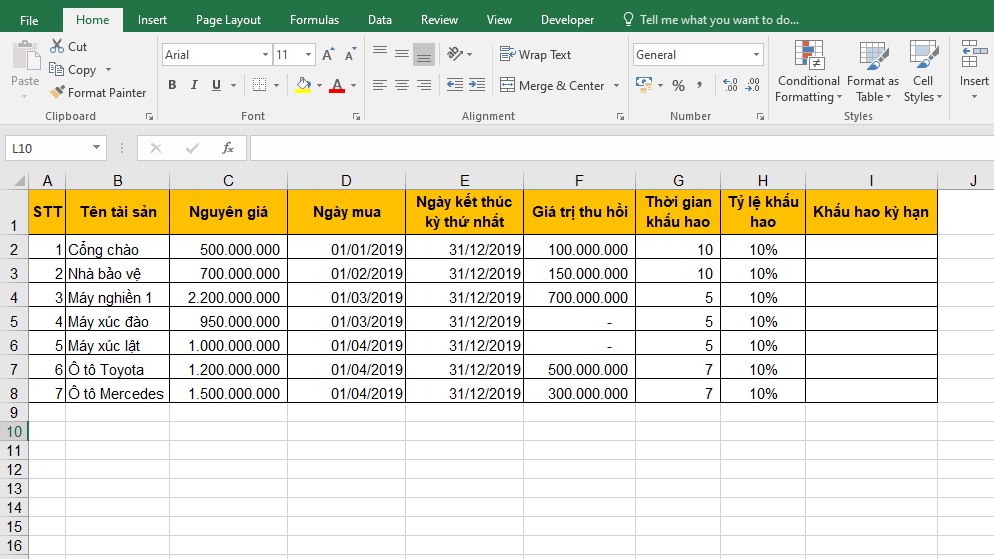Switch to the Formulas tab
Image resolution: width=994 pixels, height=559 pixels.
pyautogui.click(x=314, y=20)
